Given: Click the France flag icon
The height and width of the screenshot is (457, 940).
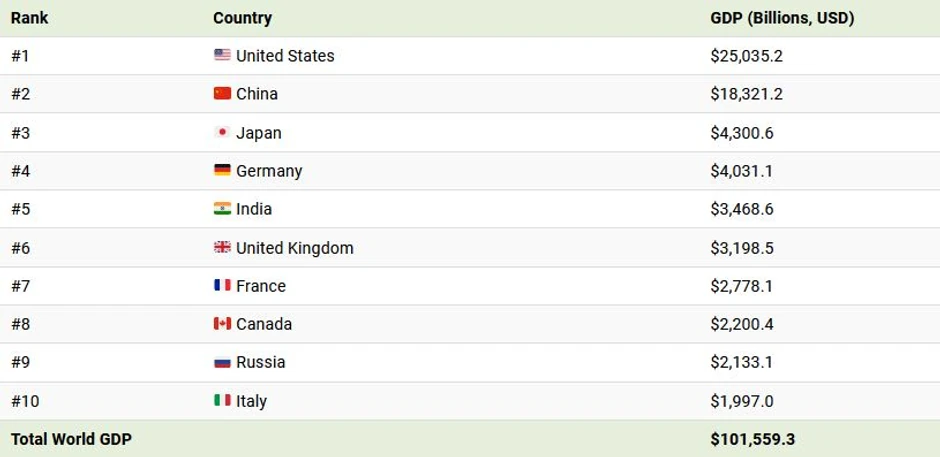Looking at the screenshot, I should coord(222,285).
